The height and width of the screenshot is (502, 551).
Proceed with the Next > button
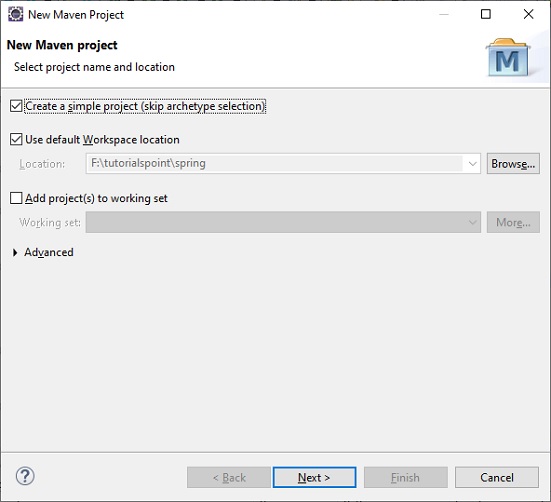314,477
